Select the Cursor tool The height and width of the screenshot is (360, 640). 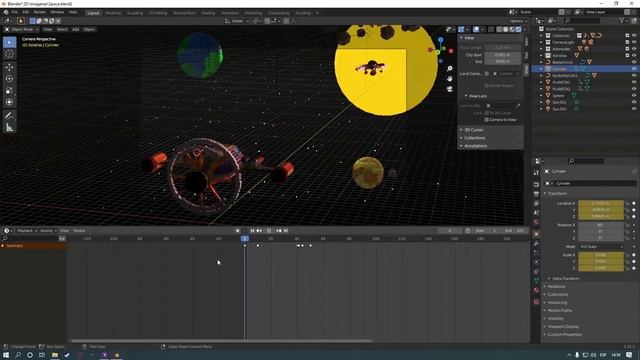(x=9, y=54)
